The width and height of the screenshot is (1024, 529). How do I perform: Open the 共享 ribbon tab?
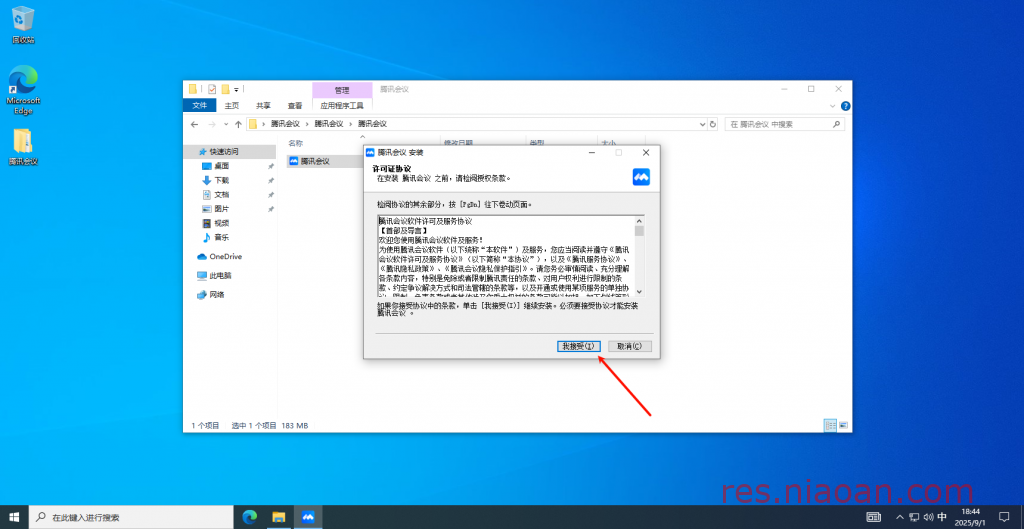click(263, 105)
